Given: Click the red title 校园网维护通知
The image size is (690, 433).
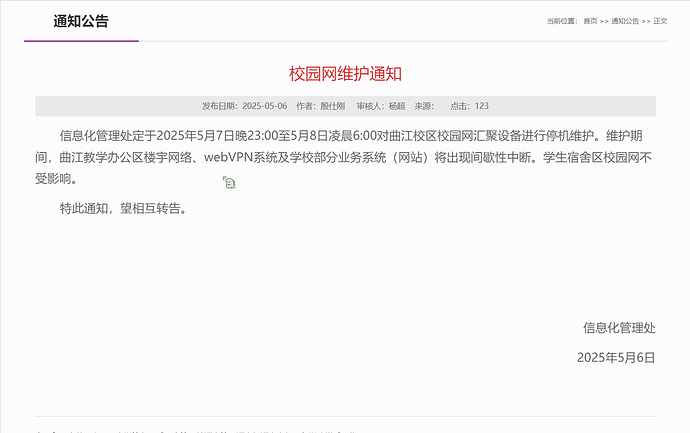Looking at the screenshot, I should (345, 74).
